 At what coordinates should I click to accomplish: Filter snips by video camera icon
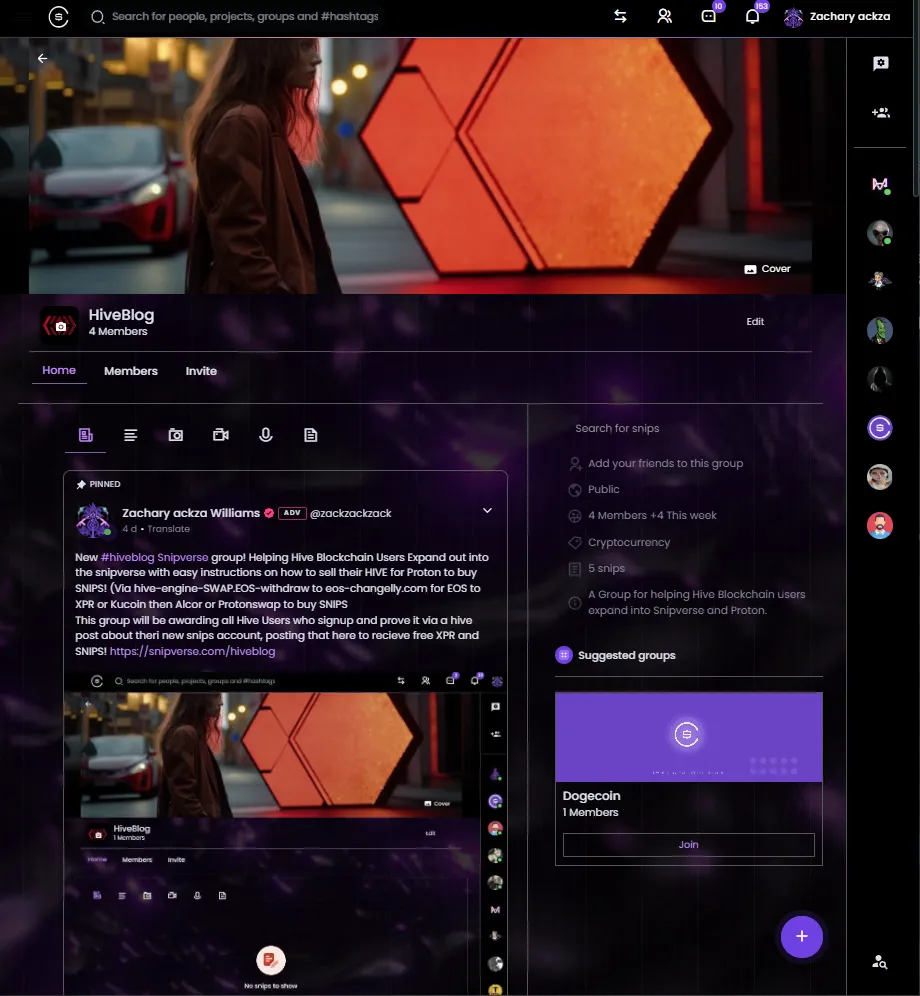(x=220, y=435)
